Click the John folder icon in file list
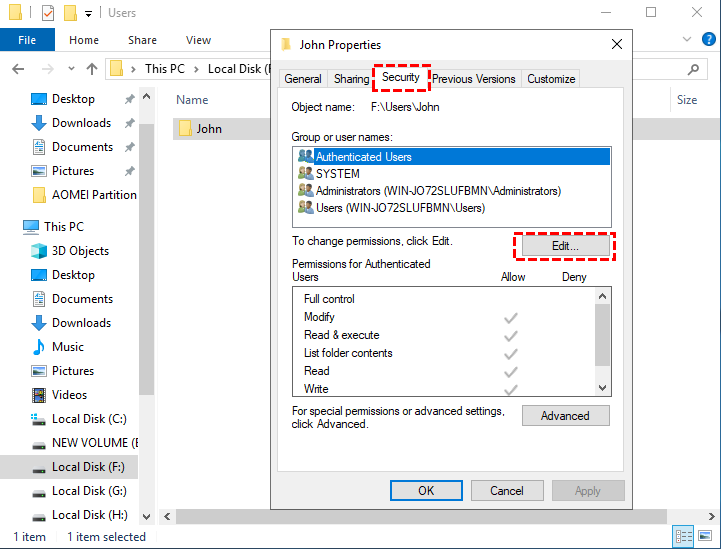 point(185,129)
